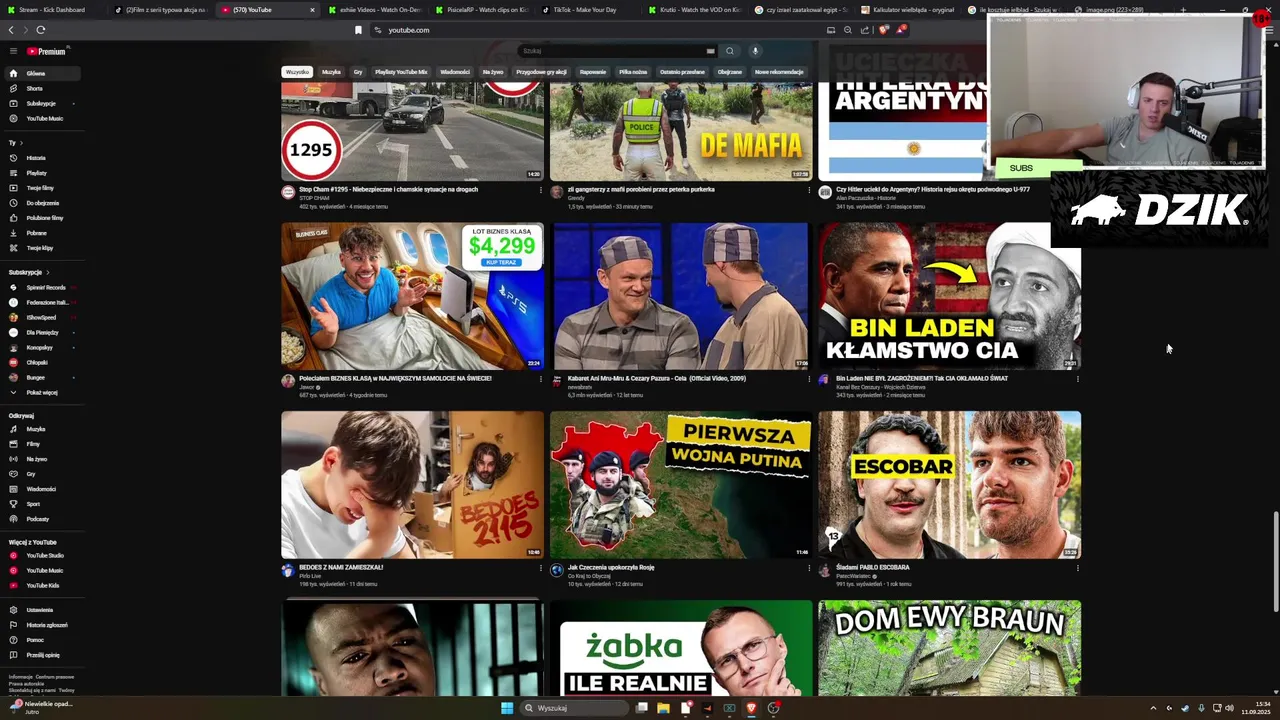Select the Piłka nożna filter chip

point(632,72)
